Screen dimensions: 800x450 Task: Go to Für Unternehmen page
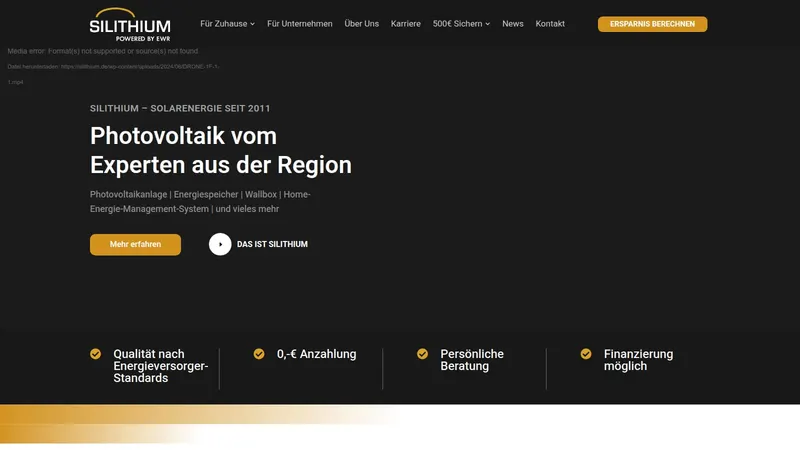(x=299, y=24)
